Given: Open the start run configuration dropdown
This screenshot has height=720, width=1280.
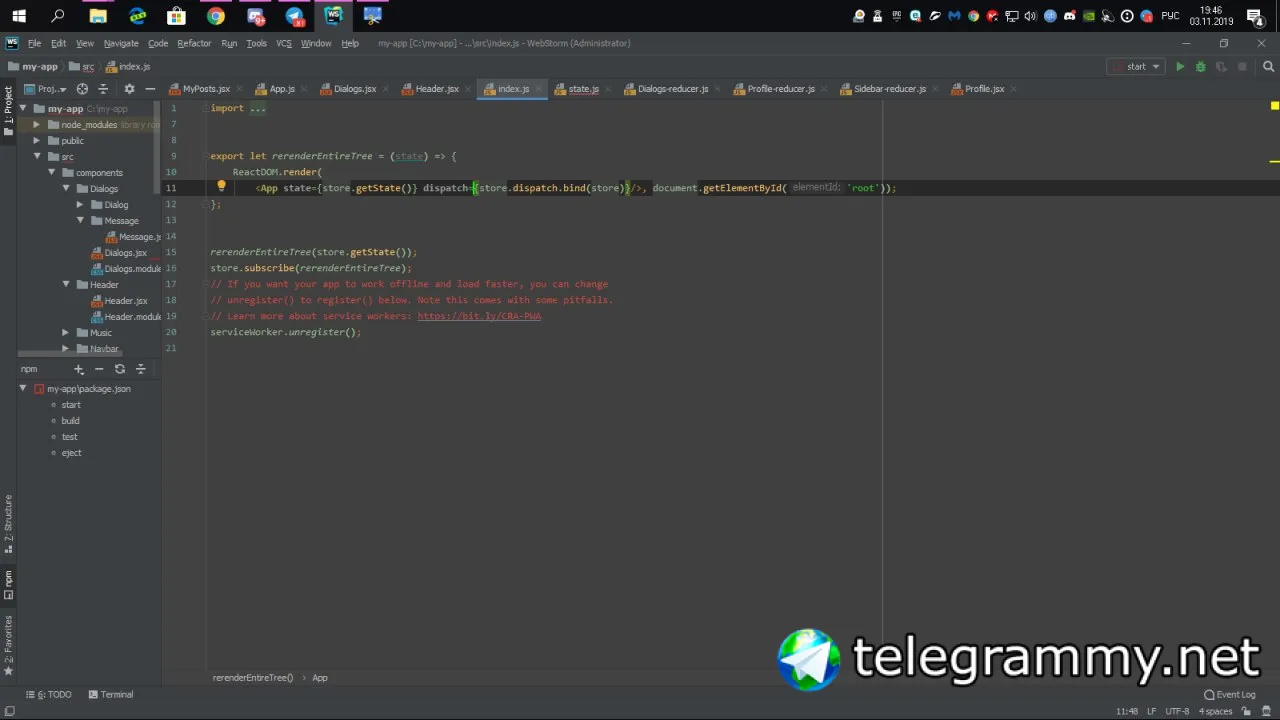Looking at the screenshot, I should click(x=1135, y=67).
